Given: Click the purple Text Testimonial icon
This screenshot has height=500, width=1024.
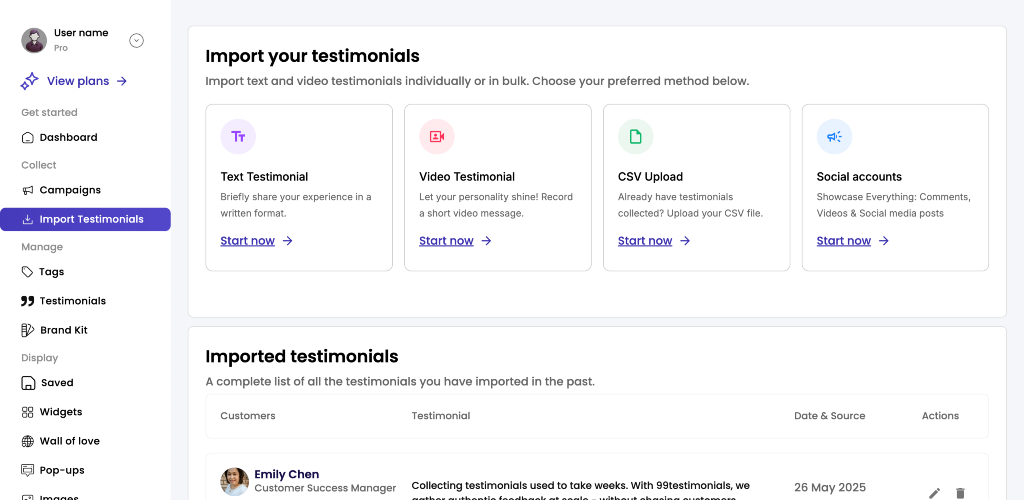Looking at the screenshot, I should [x=238, y=136].
